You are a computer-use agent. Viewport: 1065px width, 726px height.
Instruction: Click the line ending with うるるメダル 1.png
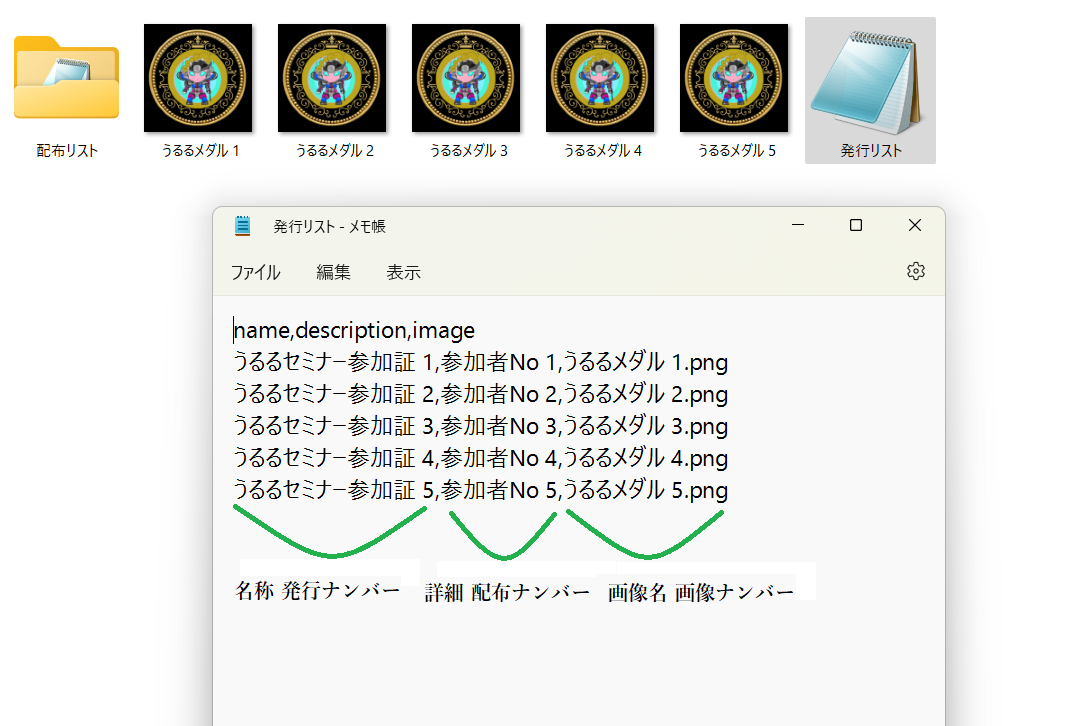pos(480,362)
